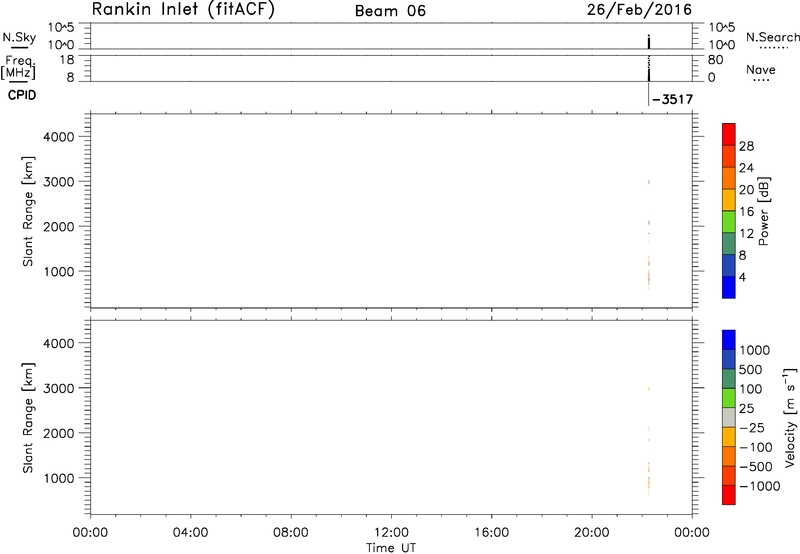This screenshot has height=554, width=800.
Task: Pick the bright blue Power swatch below 4
Action: point(729,287)
